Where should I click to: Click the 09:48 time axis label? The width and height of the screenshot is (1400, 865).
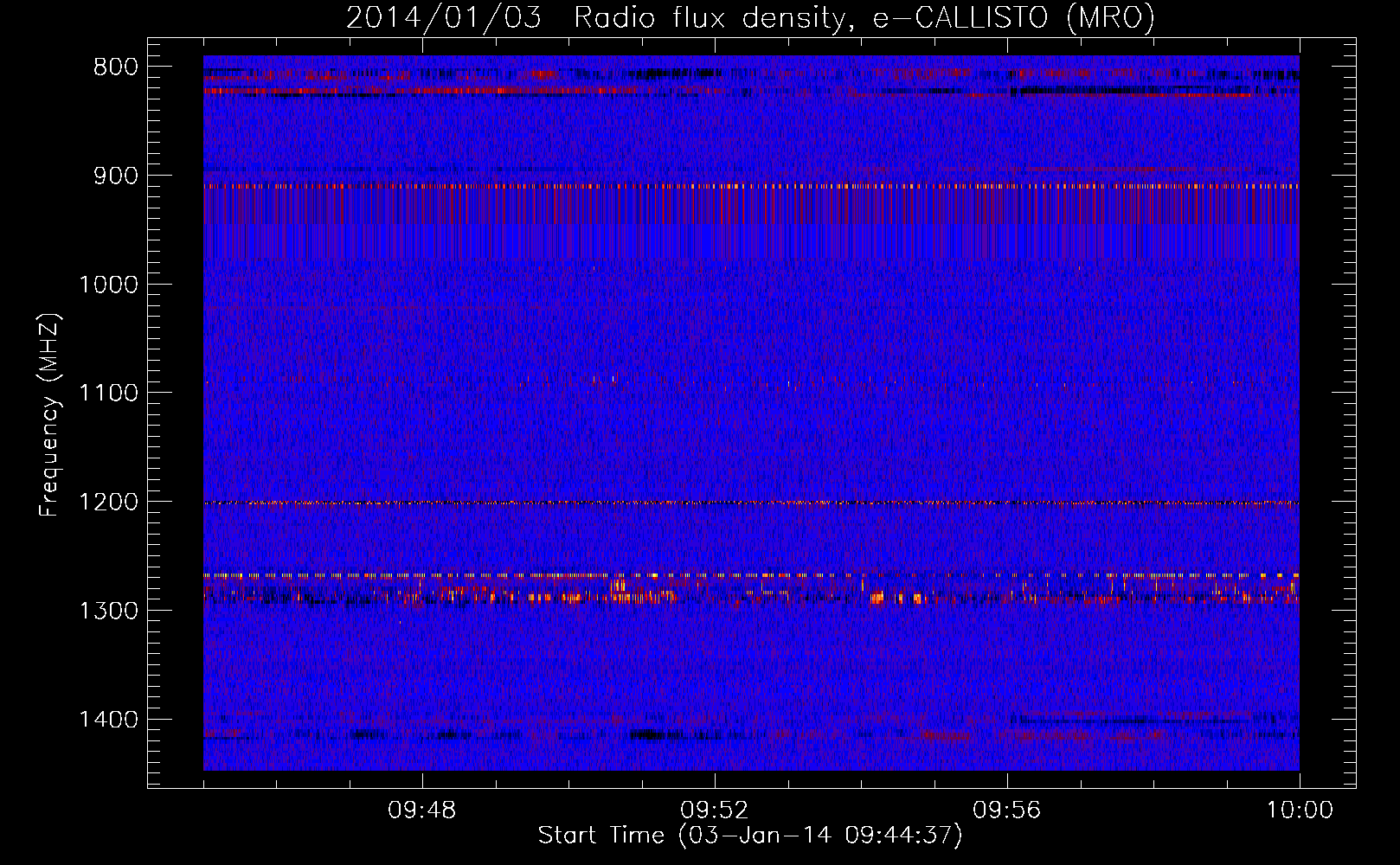click(x=421, y=811)
